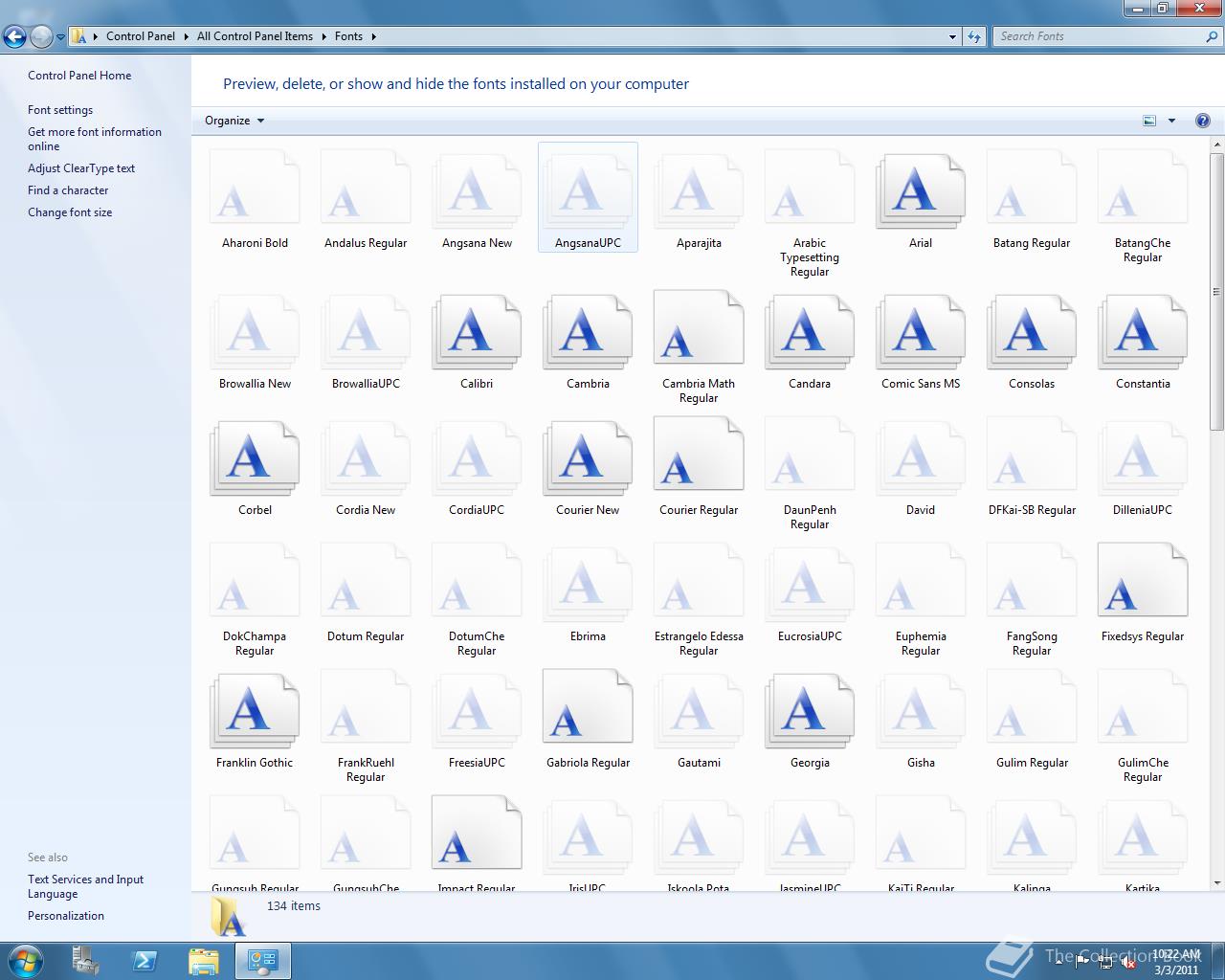1225x980 pixels.
Task: Select the Georgia font icon
Action: click(809, 709)
